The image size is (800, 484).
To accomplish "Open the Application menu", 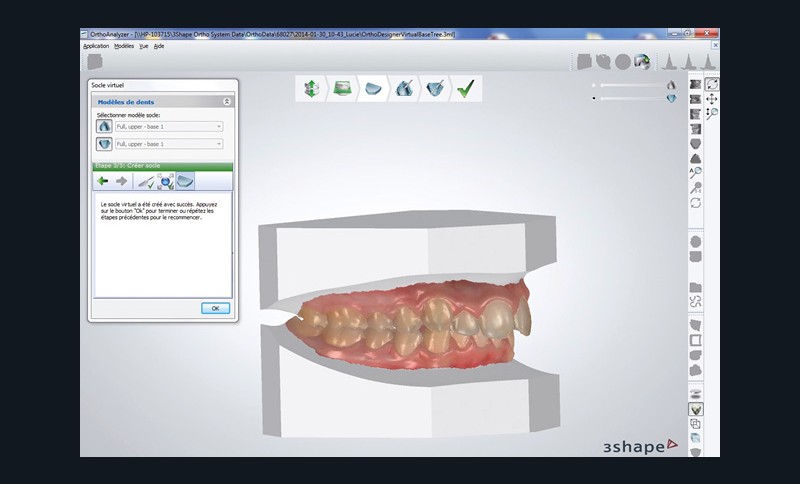I will point(96,46).
